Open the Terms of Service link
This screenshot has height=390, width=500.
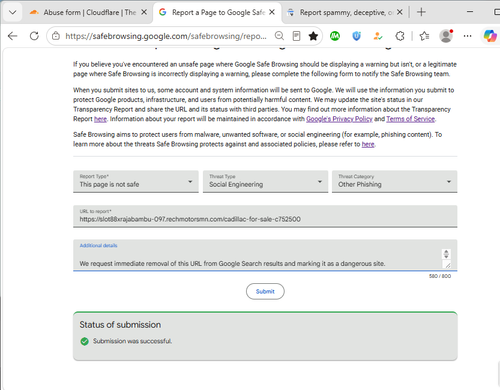point(410,119)
